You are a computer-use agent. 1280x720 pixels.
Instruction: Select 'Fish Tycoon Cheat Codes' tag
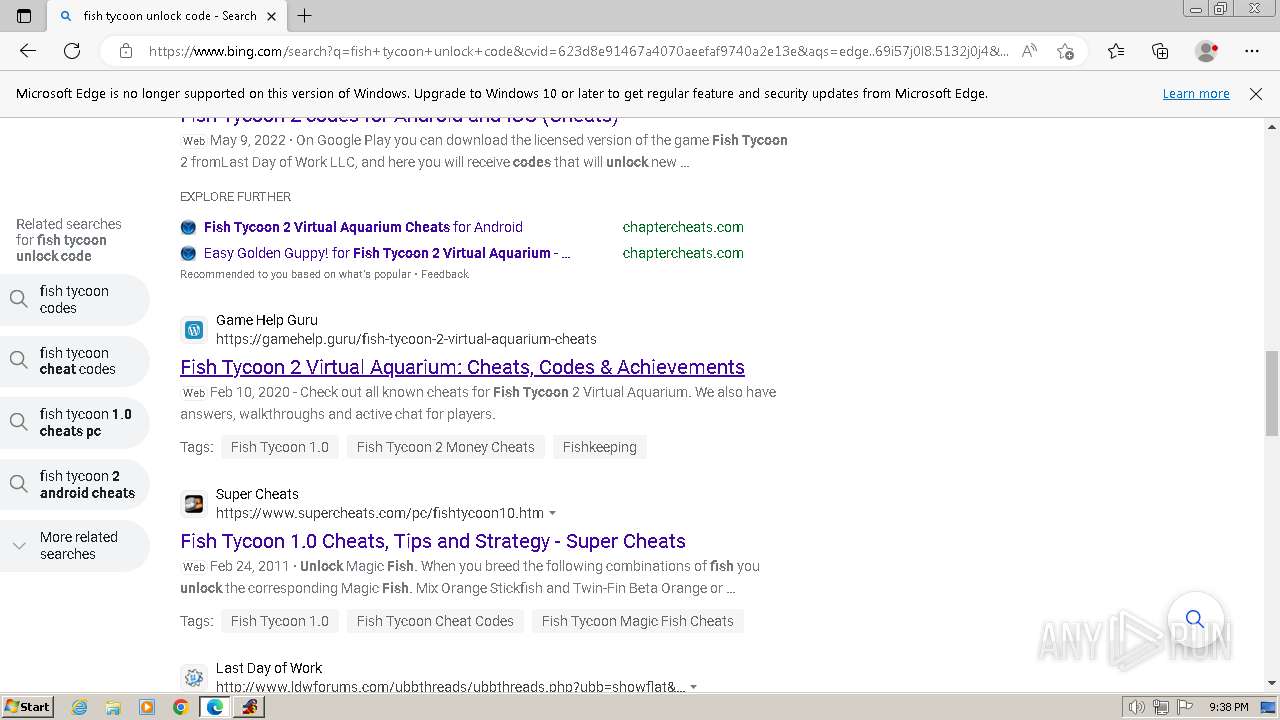tap(435, 621)
